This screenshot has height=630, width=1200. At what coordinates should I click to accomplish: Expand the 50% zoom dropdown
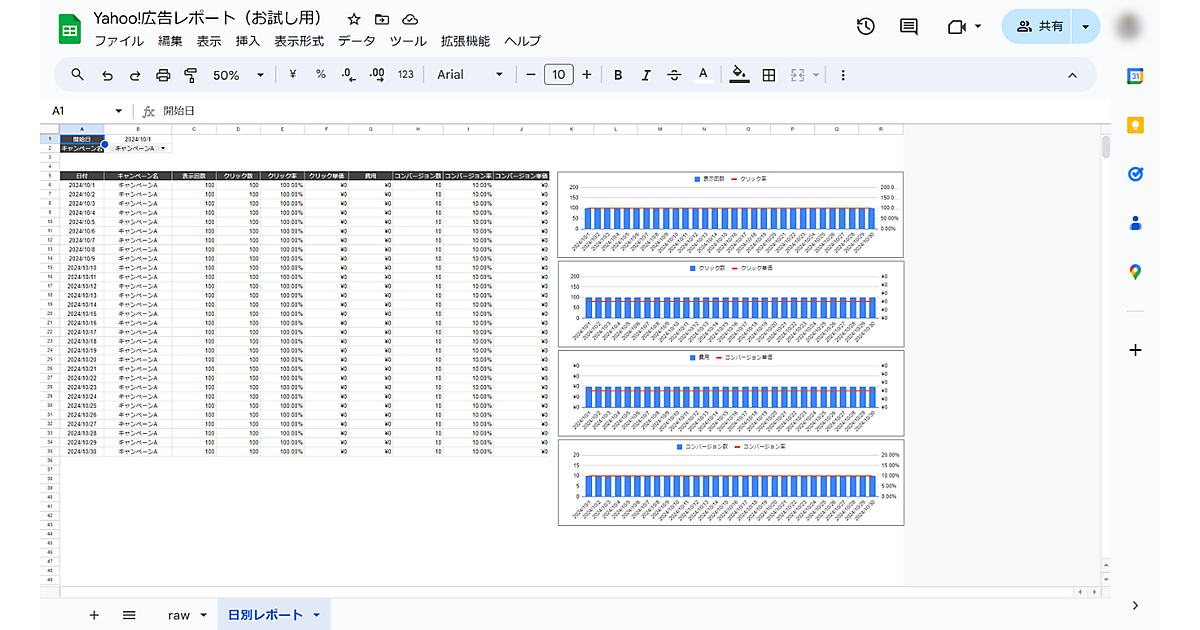tap(239, 75)
